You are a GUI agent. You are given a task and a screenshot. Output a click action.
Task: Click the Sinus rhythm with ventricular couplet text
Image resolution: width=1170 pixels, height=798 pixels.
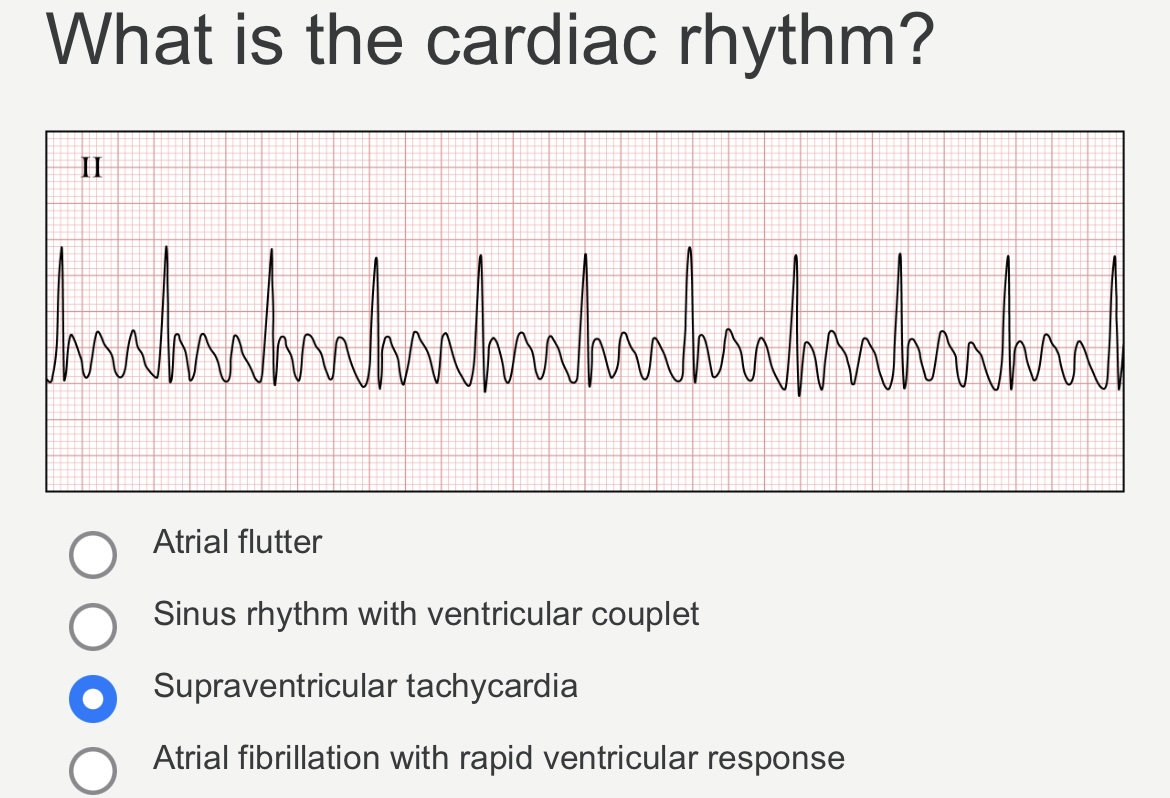pyautogui.click(x=426, y=614)
